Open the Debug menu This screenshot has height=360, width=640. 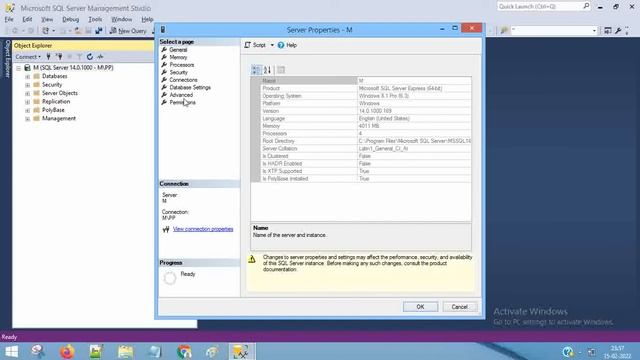pos(70,19)
